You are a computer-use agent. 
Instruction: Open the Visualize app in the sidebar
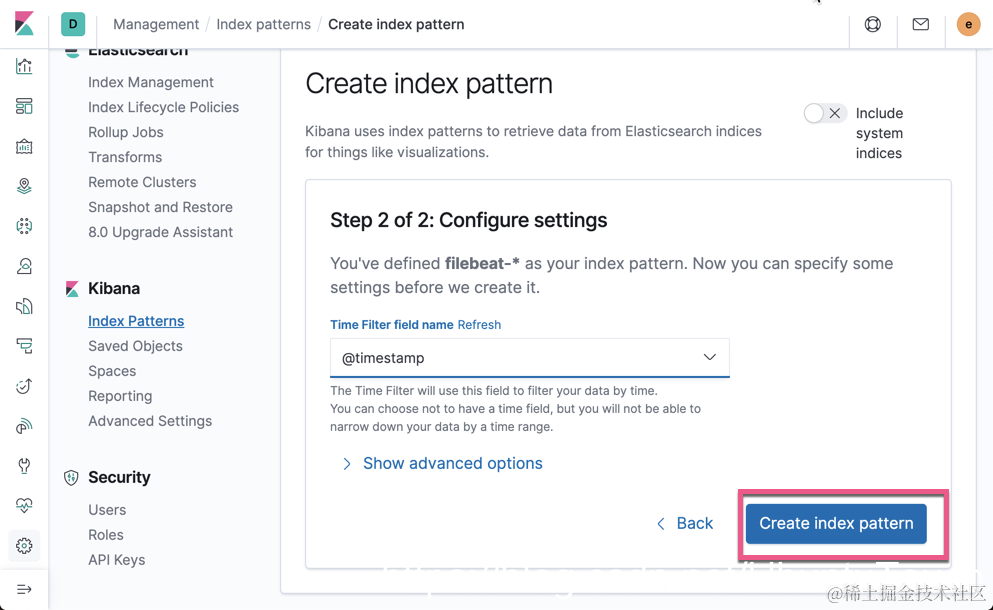[24, 67]
